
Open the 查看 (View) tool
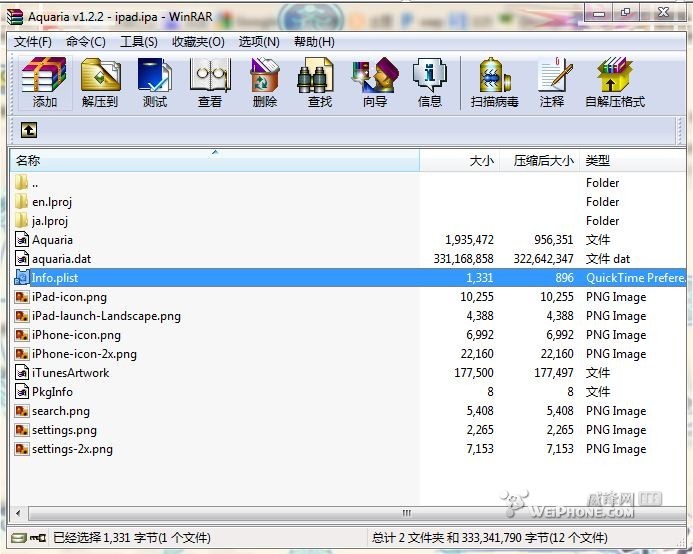tap(210, 81)
